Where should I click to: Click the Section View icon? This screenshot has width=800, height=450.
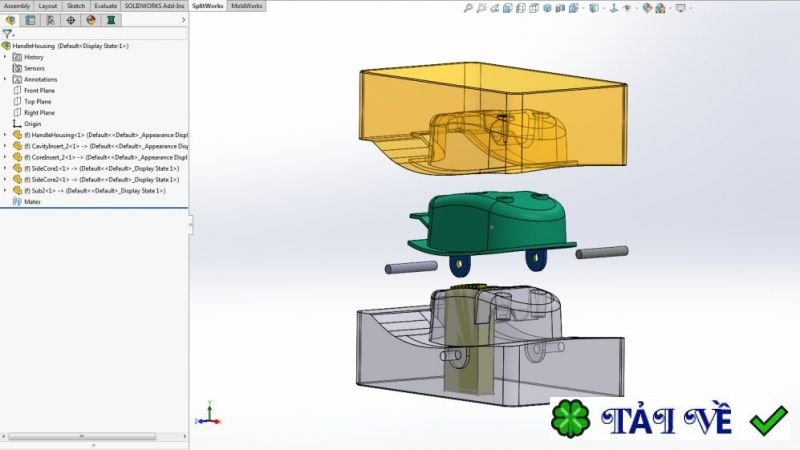pyautogui.click(x=560, y=8)
